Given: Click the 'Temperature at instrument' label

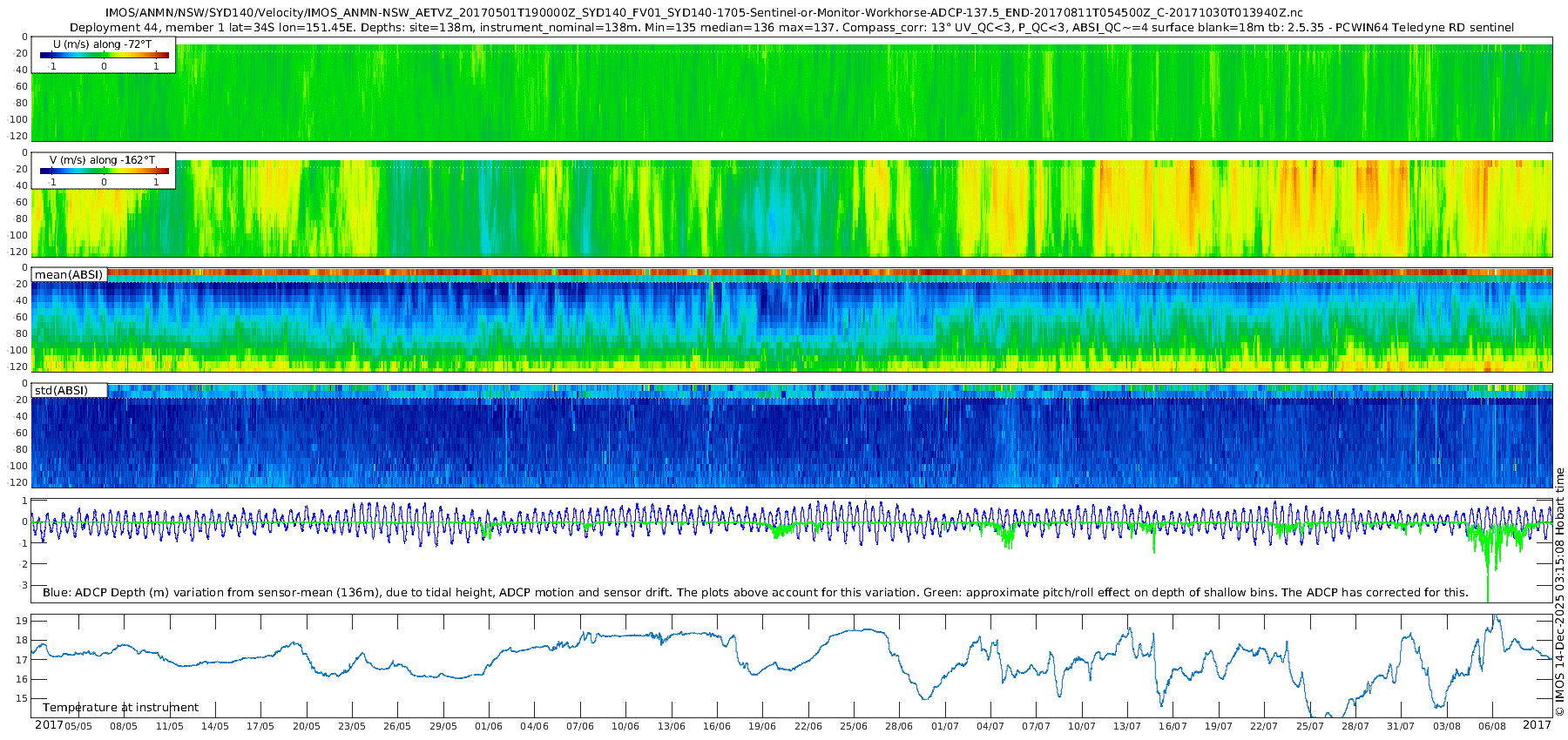Looking at the screenshot, I should pyautogui.click(x=120, y=708).
